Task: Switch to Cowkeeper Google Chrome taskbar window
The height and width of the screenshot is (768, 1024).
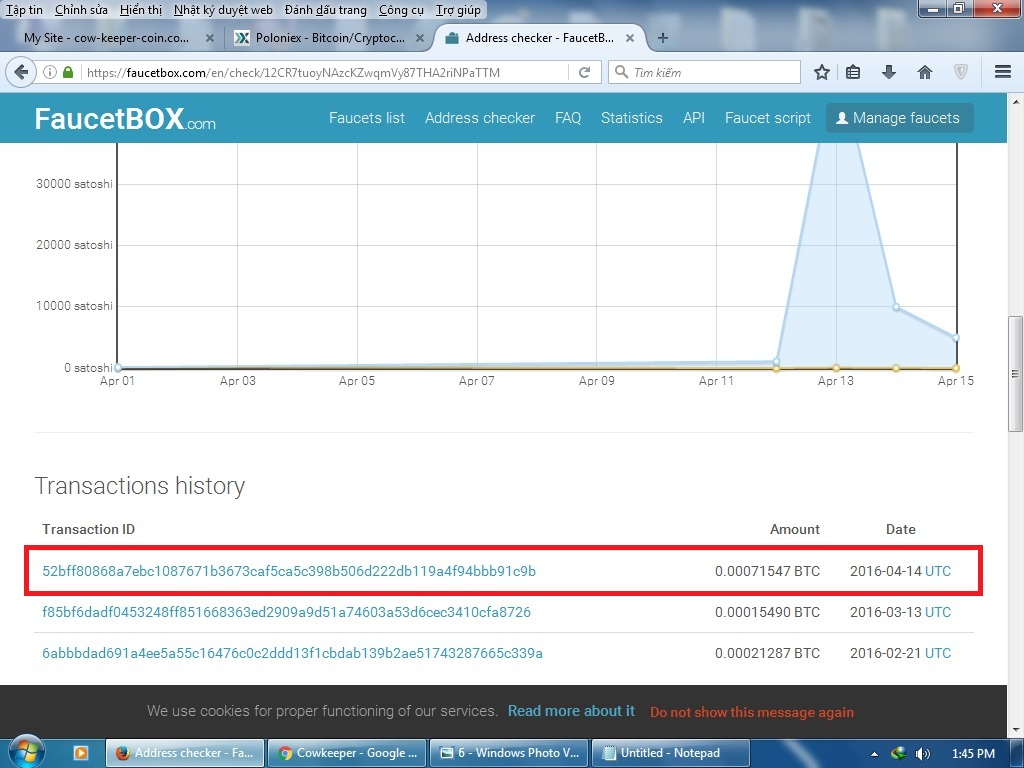Action: 347,753
